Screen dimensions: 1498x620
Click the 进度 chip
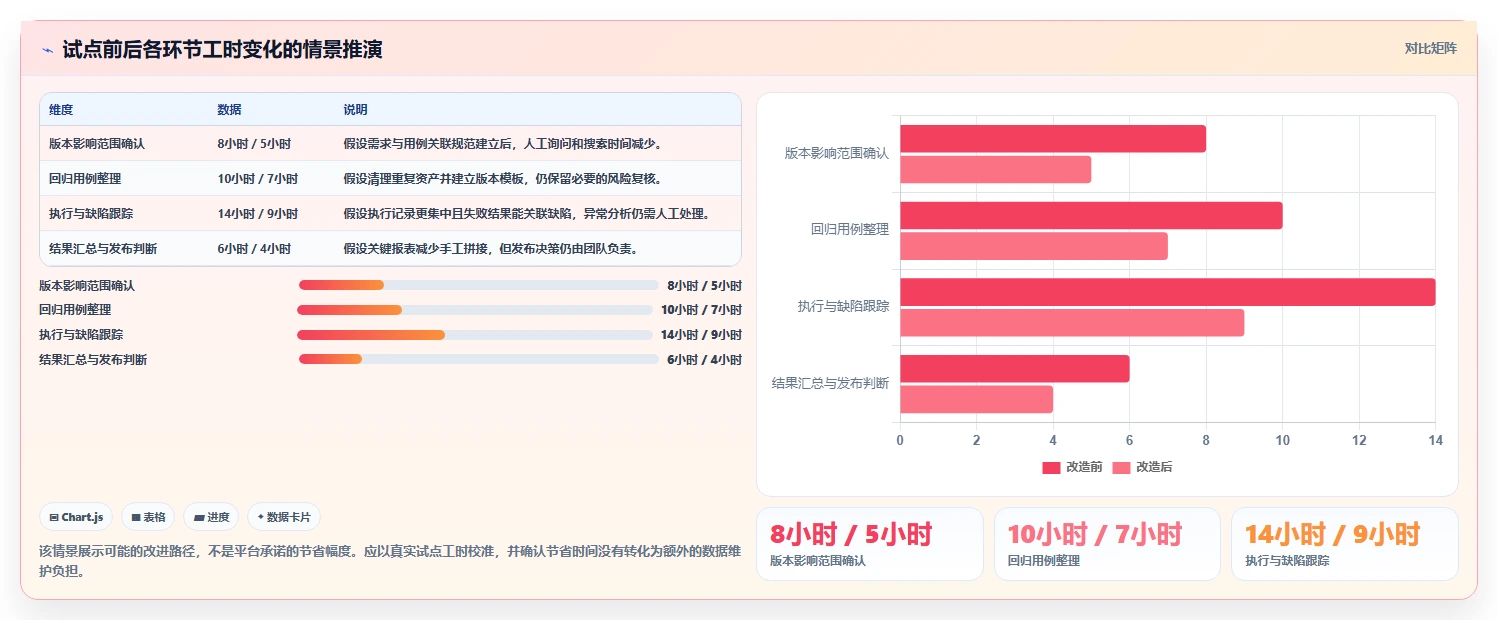click(x=211, y=517)
